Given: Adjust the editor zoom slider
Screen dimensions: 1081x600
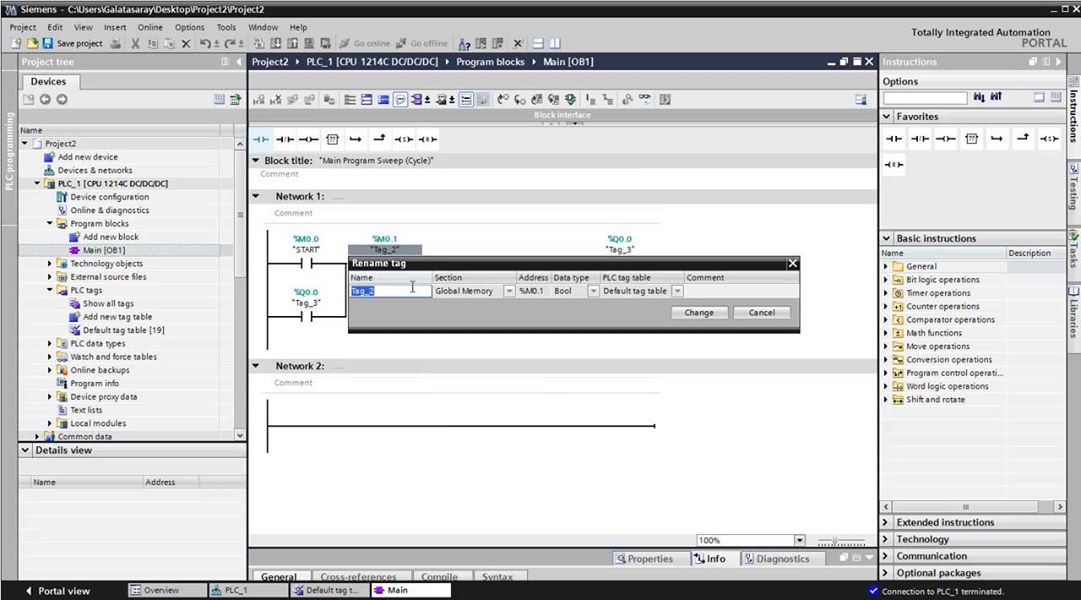Looking at the screenshot, I should (841, 541).
